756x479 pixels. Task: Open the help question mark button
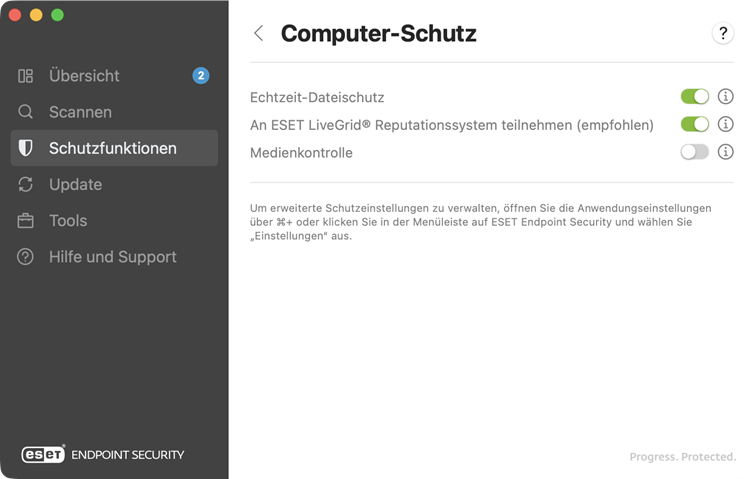click(x=722, y=33)
